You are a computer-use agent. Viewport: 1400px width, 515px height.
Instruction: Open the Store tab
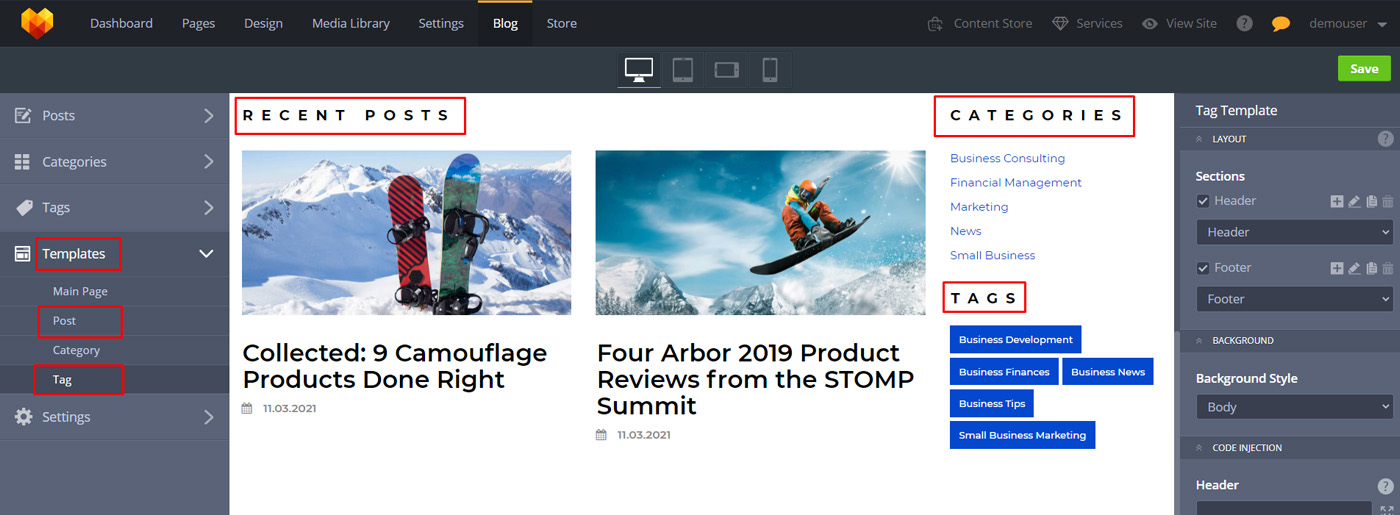tap(561, 23)
